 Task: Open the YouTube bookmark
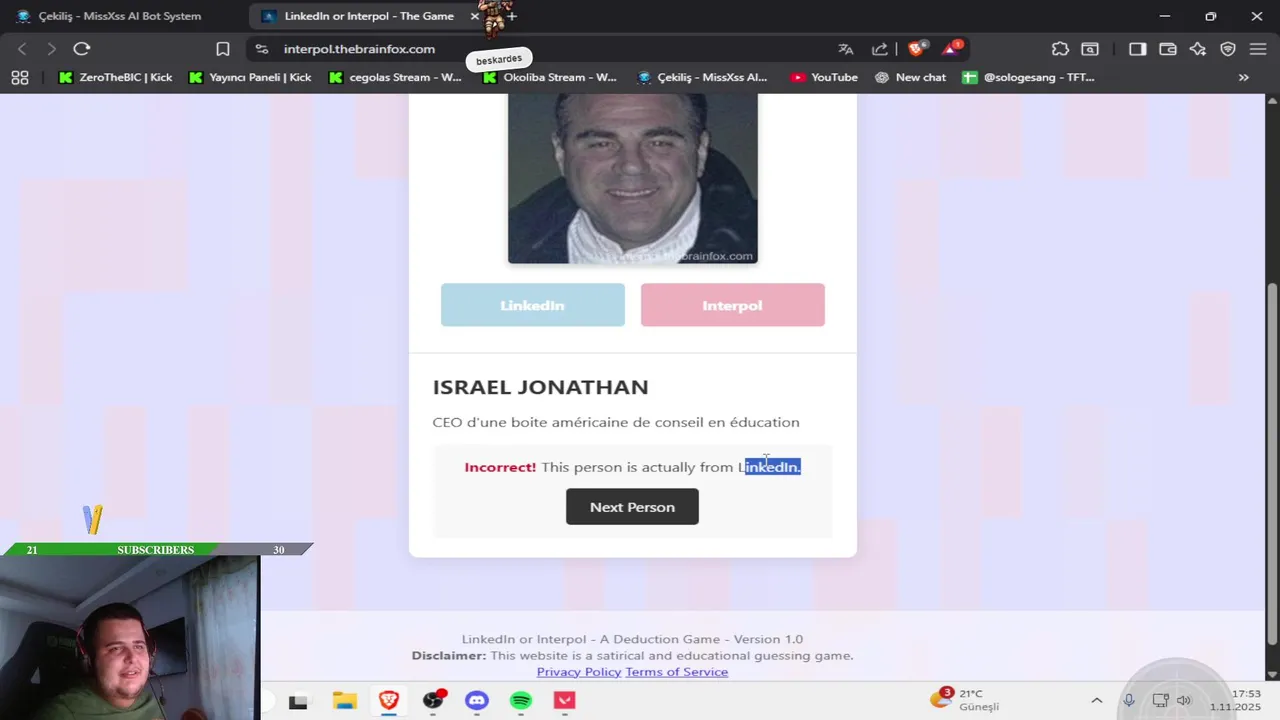click(x=824, y=77)
